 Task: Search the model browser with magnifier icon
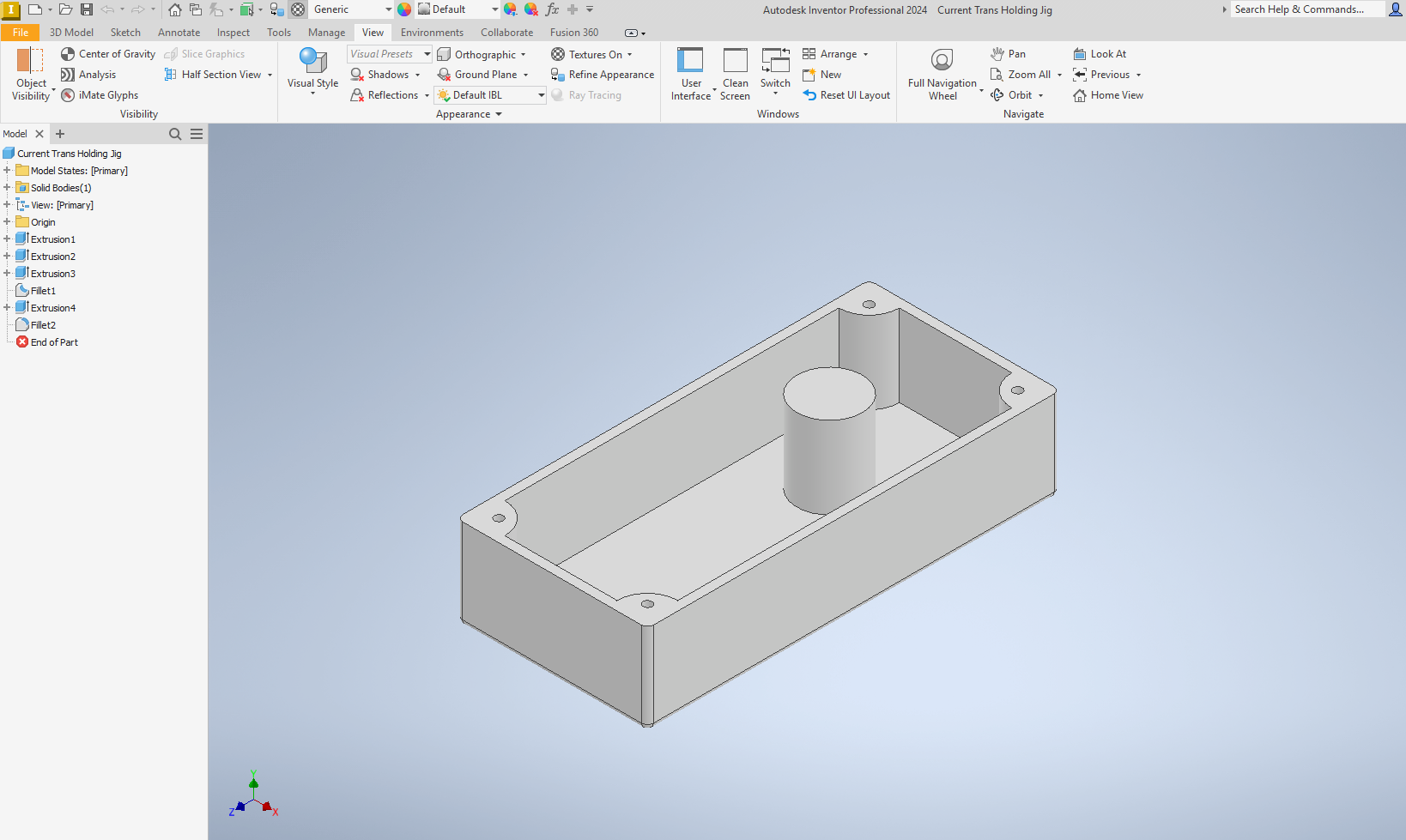[x=175, y=134]
